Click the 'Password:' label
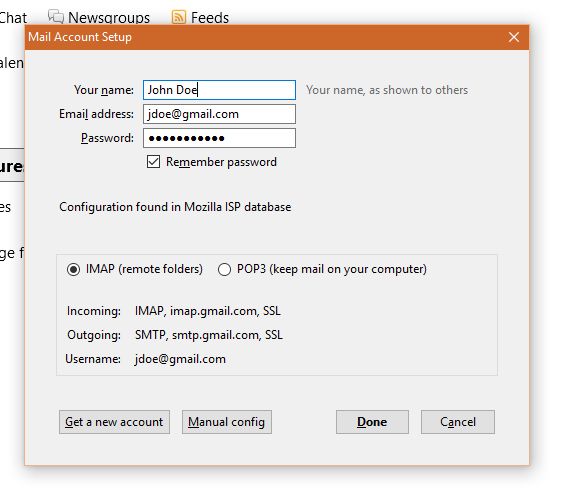The width and height of the screenshot is (561, 499). (107, 138)
